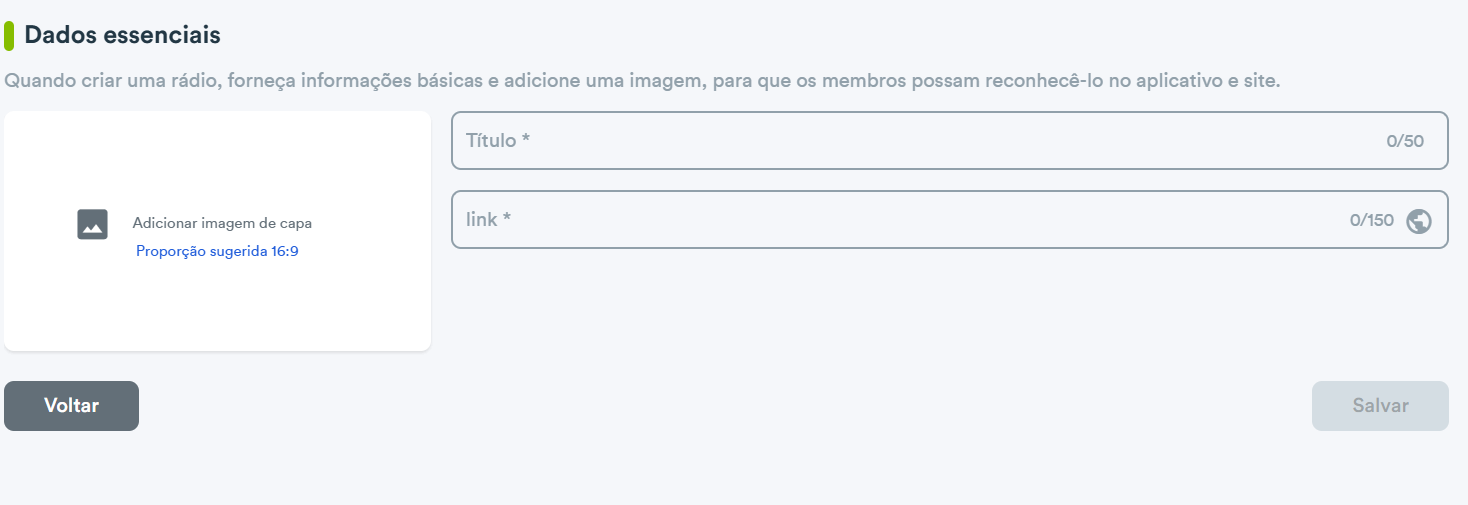Click the Salvar button
This screenshot has width=1468, height=505.
[1380, 406]
